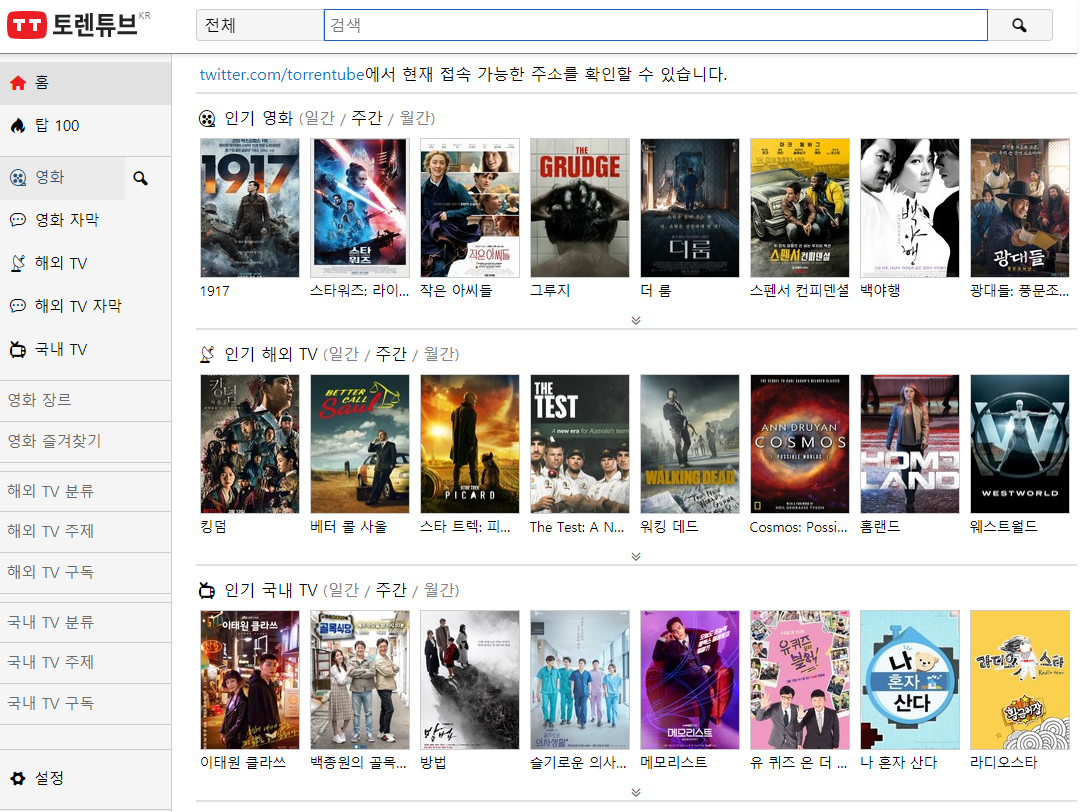Open the 슬기로운 의사생활 poster
Screen dimensions: 1088x812
point(579,679)
